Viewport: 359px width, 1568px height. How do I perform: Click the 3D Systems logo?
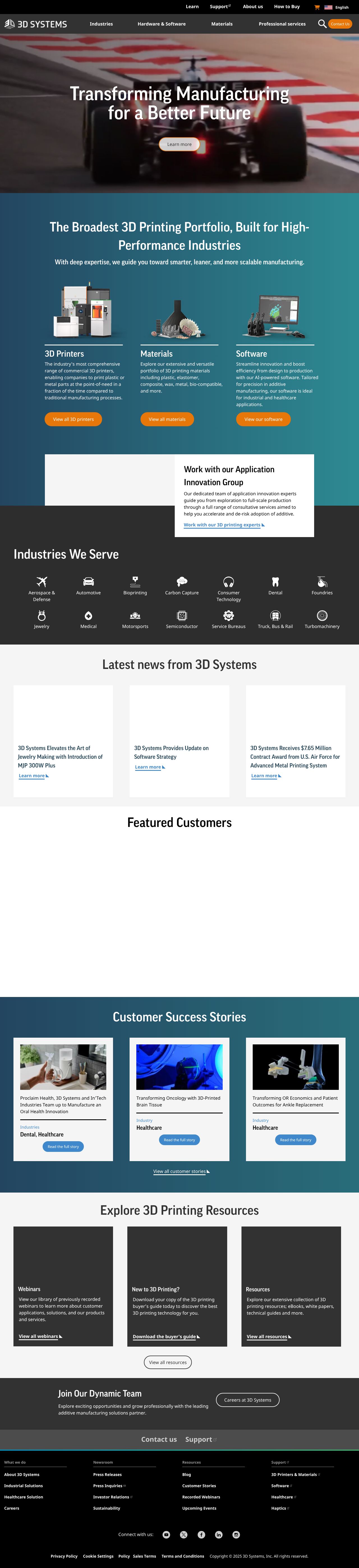[35, 24]
